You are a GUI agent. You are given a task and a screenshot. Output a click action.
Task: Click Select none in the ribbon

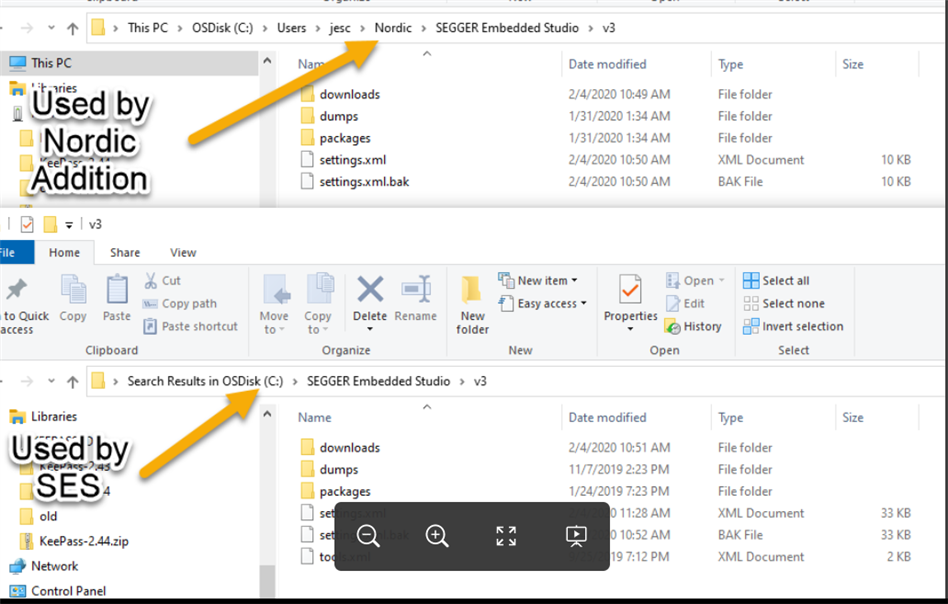tap(784, 304)
